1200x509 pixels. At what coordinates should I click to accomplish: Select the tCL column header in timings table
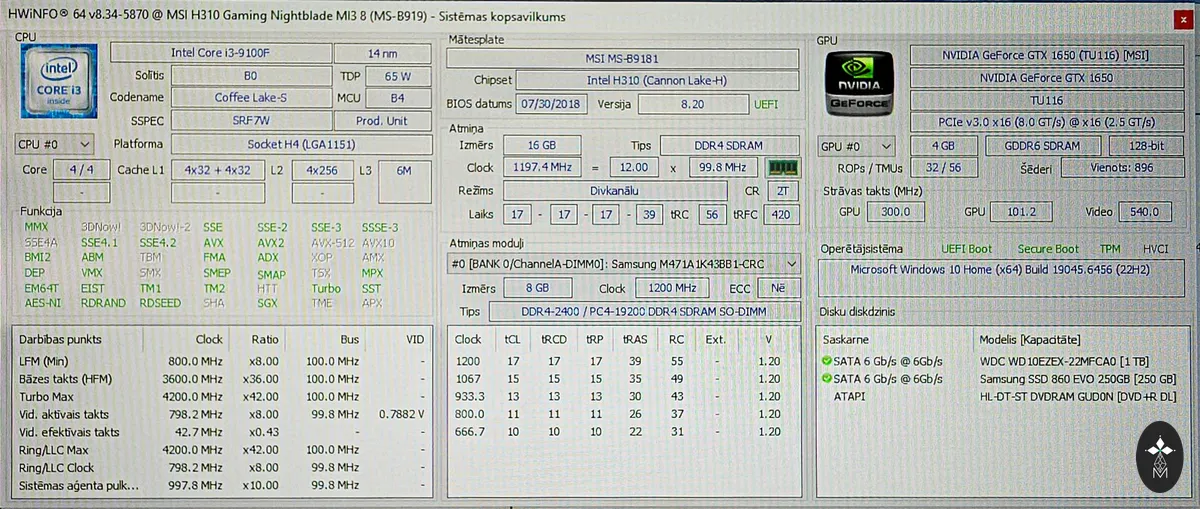point(514,340)
